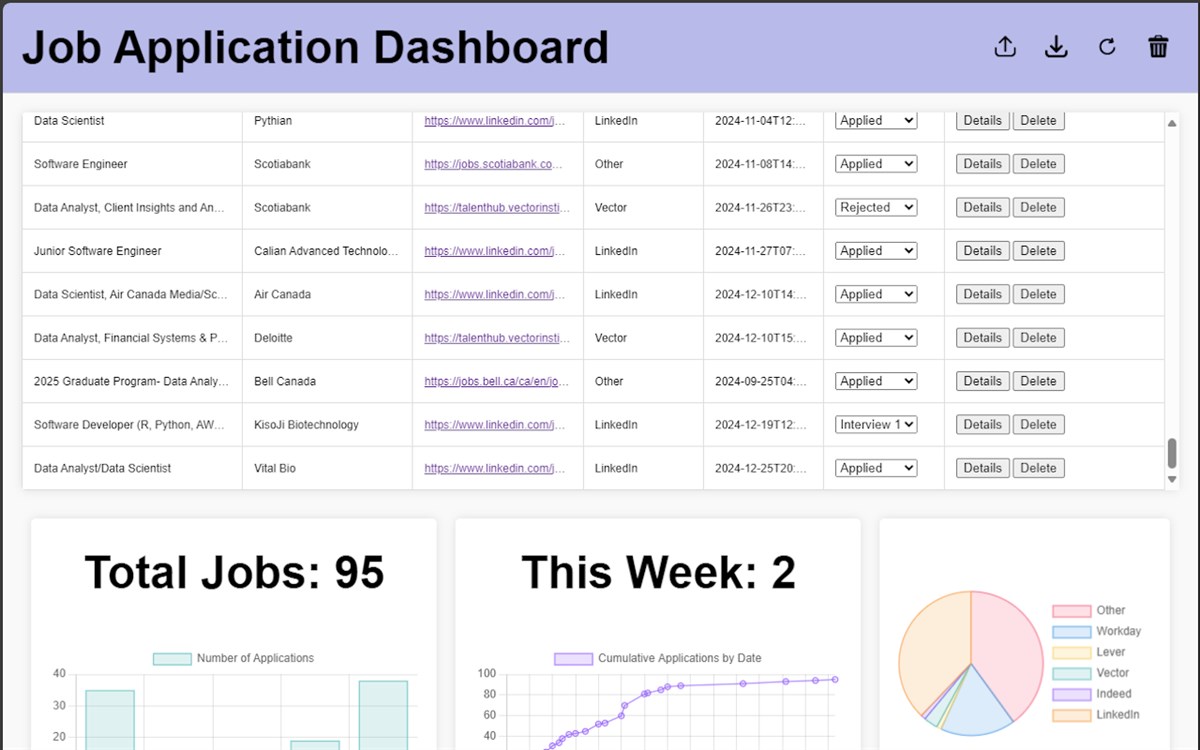The width and height of the screenshot is (1200, 750).
Task: Click the download icon in header
Action: pyautogui.click(x=1056, y=47)
